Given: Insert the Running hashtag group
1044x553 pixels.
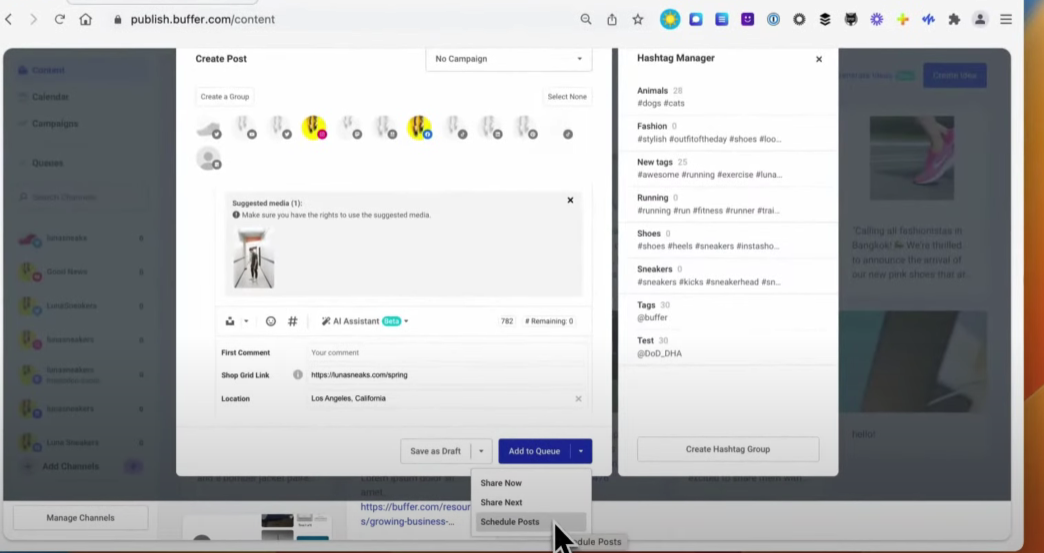Looking at the screenshot, I should 728,204.
